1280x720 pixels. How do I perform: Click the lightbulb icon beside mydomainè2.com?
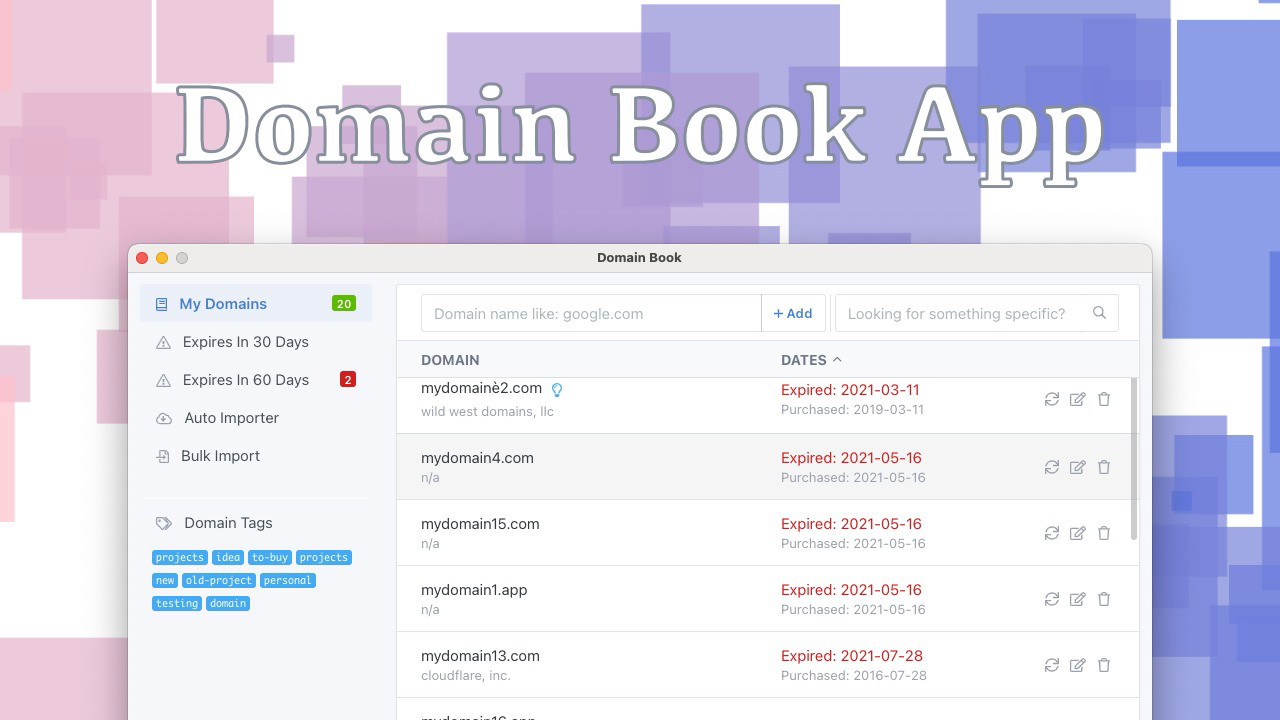(557, 390)
